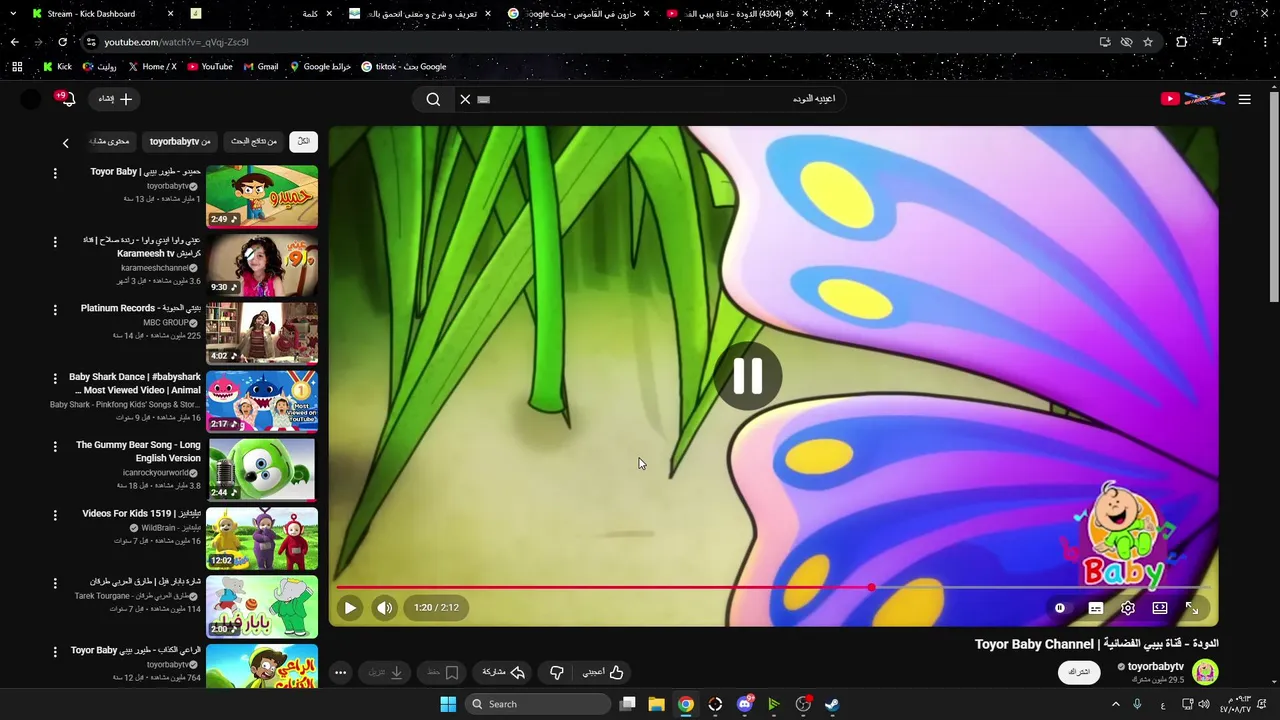The image size is (1280, 720).
Task: Open a new browser tab with plus
Action: point(829,14)
